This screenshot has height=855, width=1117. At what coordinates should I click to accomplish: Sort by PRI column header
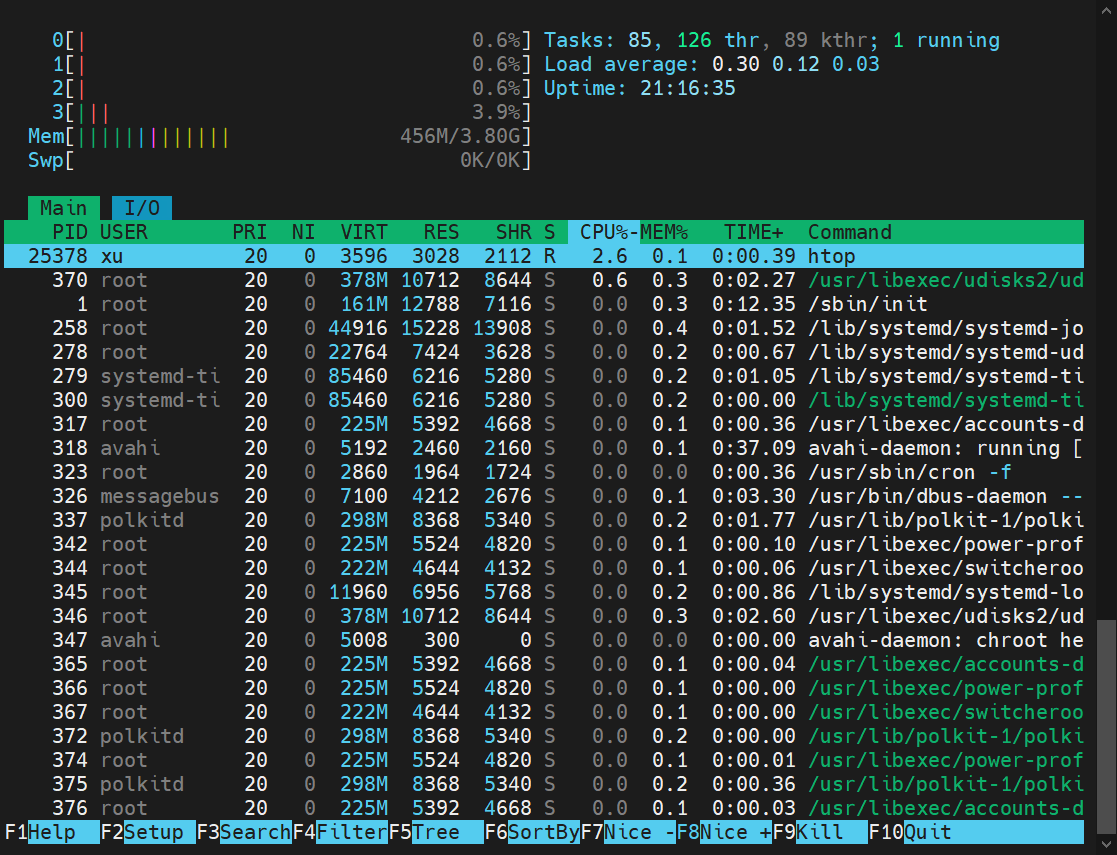click(250, 232)
